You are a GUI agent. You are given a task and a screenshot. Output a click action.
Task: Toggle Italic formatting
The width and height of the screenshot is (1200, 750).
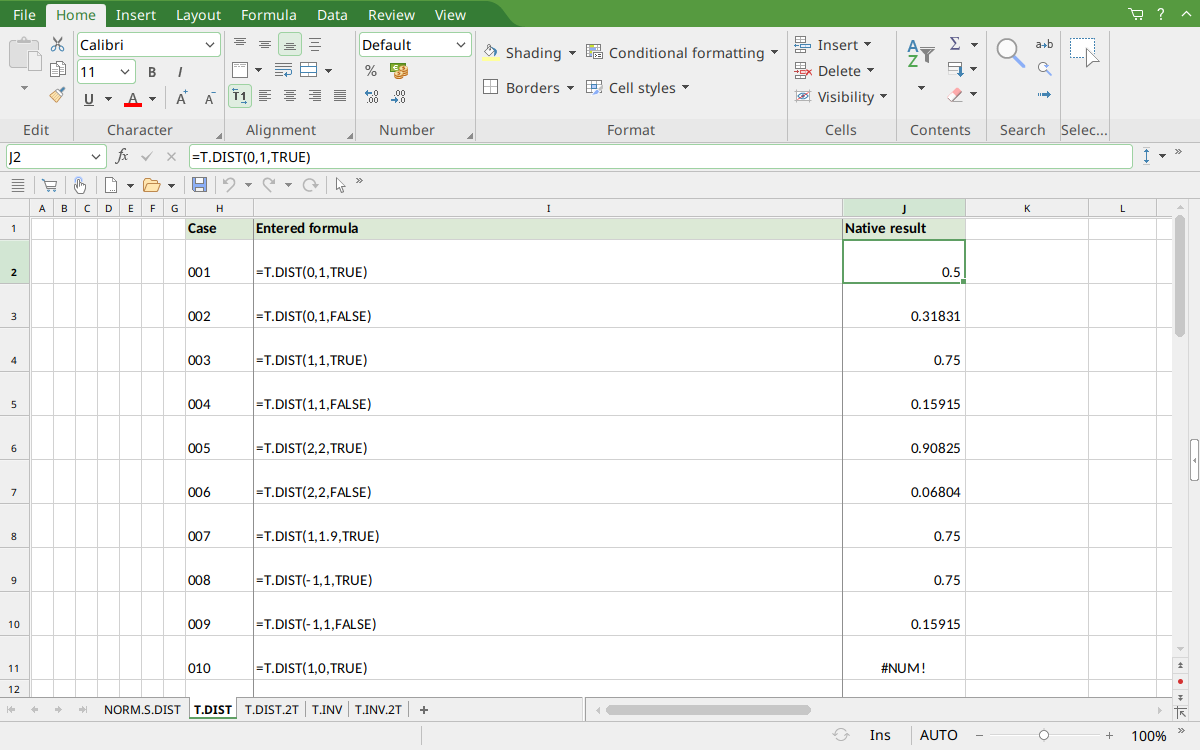180,72
